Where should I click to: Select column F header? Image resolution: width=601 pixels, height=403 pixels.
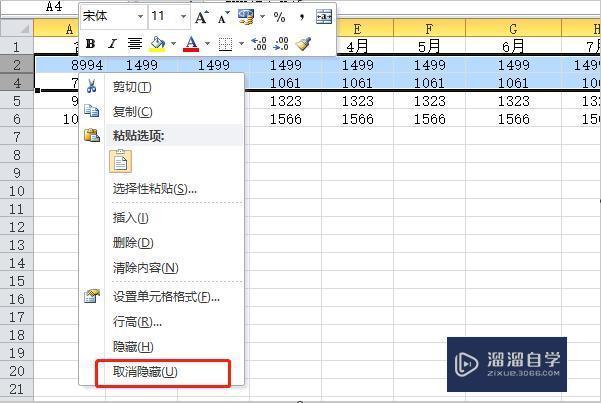click(429, 29)
